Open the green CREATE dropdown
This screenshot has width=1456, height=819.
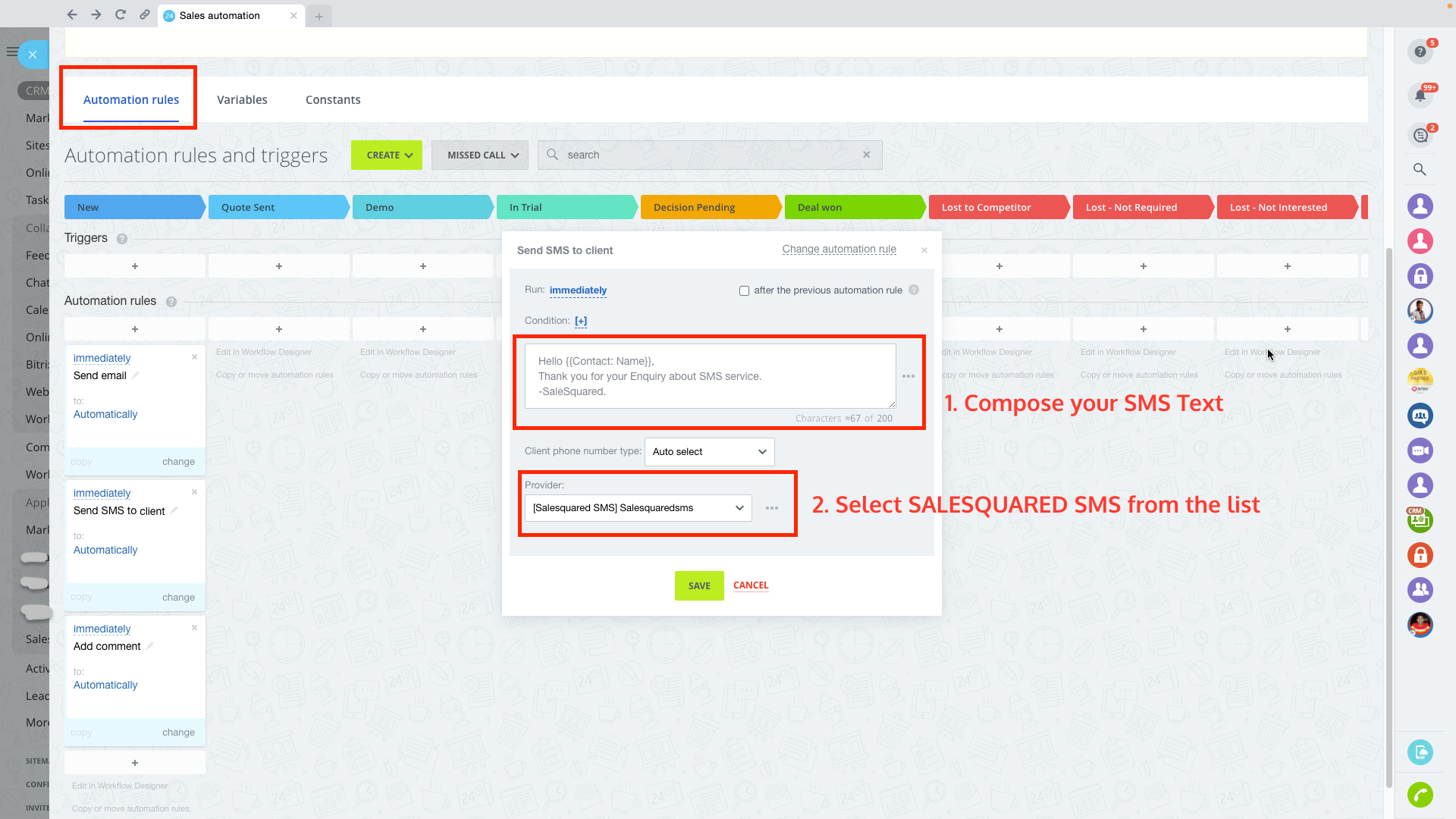387,155
